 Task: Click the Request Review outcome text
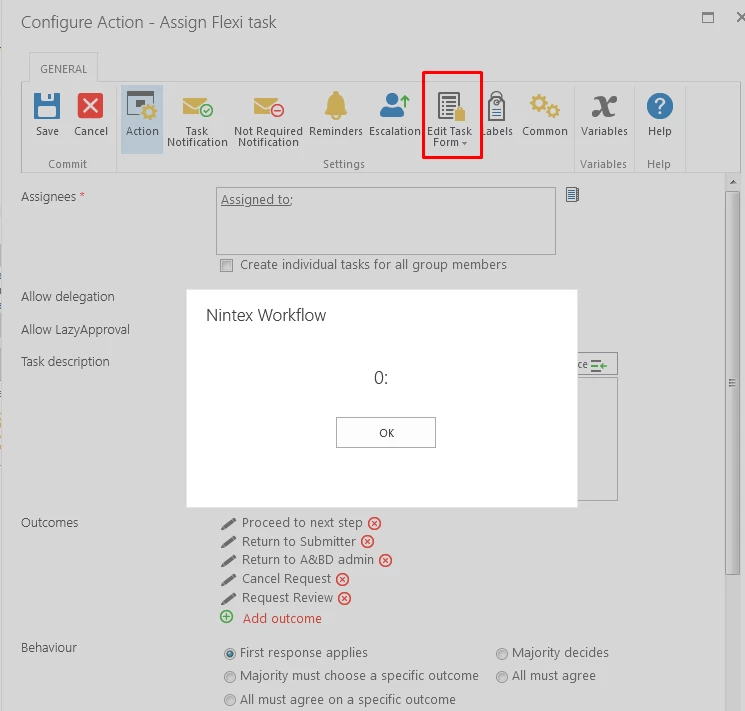287,598
